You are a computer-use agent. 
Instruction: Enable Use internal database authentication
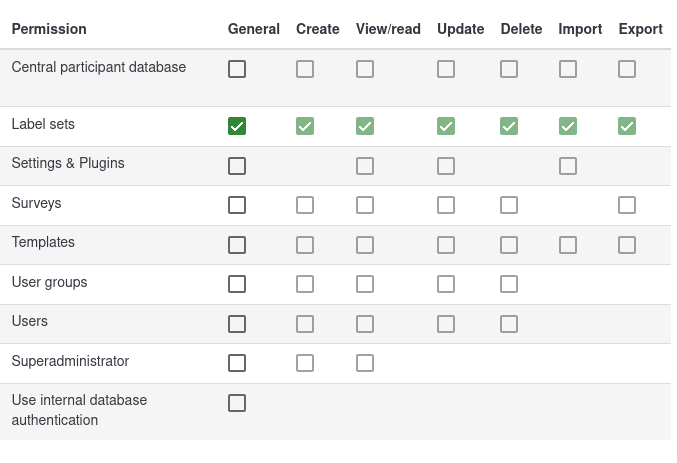coord(237,403)
